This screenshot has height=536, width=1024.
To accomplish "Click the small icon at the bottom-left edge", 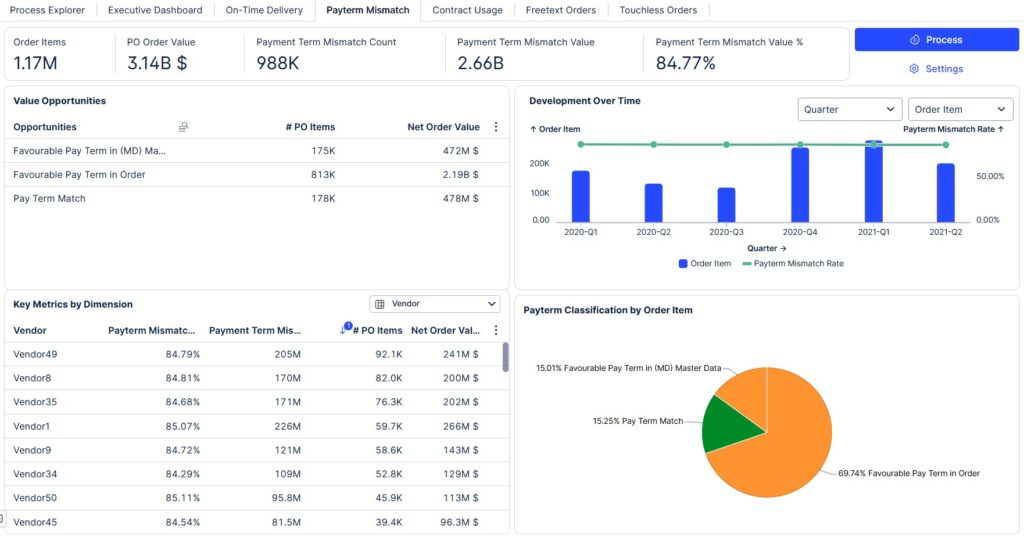I will [x=2, y=518].
